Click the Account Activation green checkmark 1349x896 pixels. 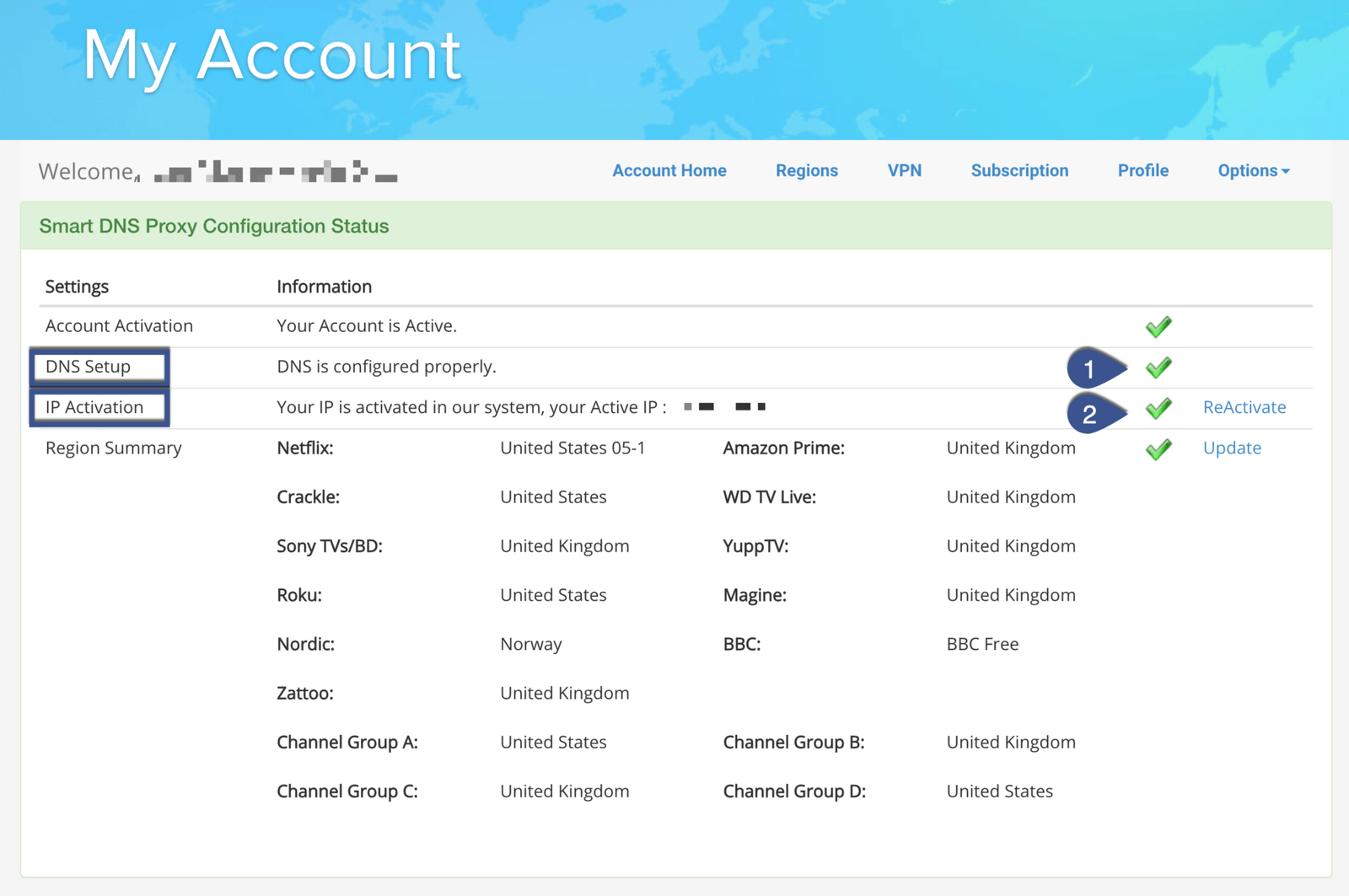pyautogui.click(x=1158, y=327)
